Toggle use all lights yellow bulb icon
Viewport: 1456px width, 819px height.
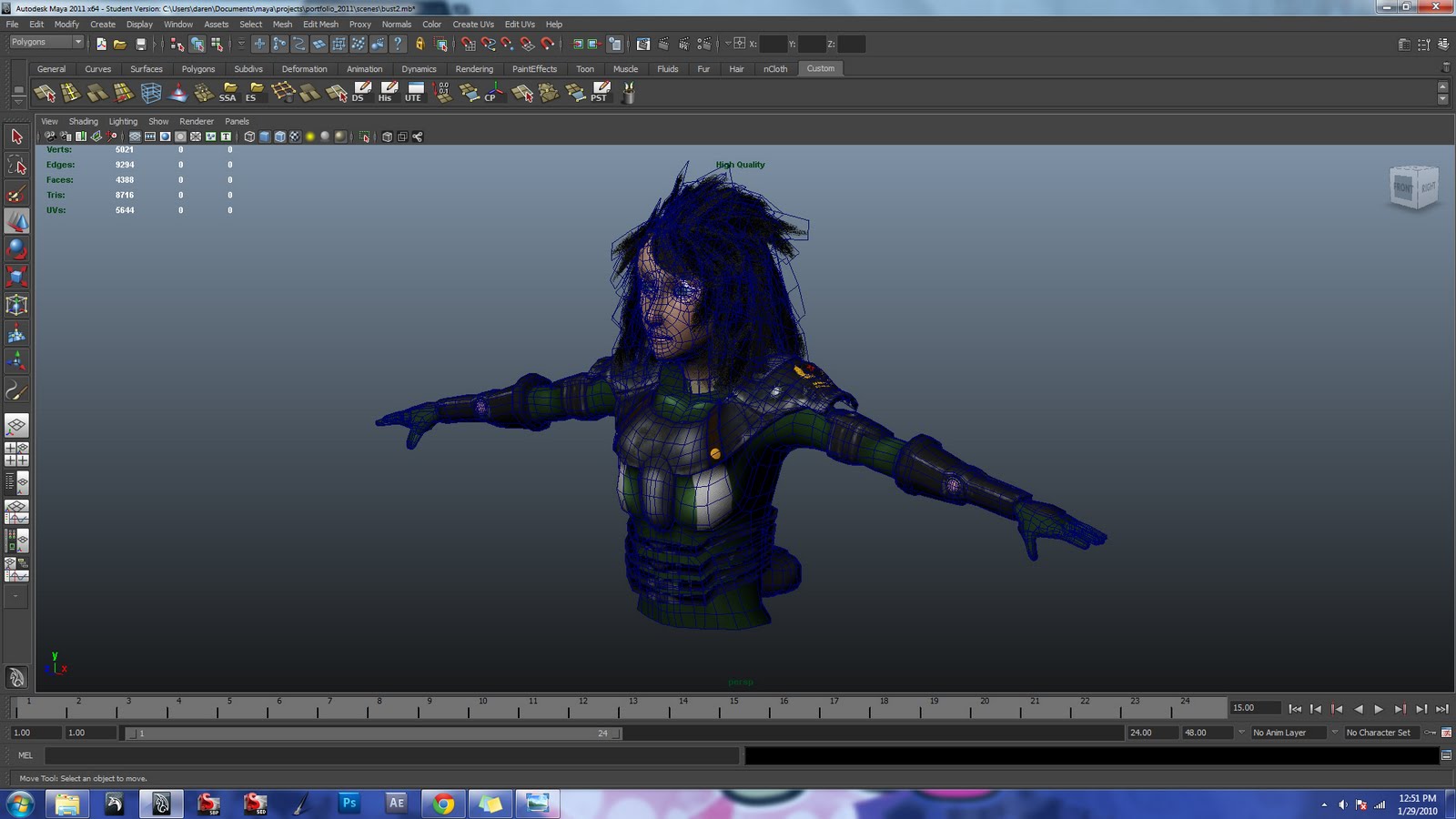point(309,136)
